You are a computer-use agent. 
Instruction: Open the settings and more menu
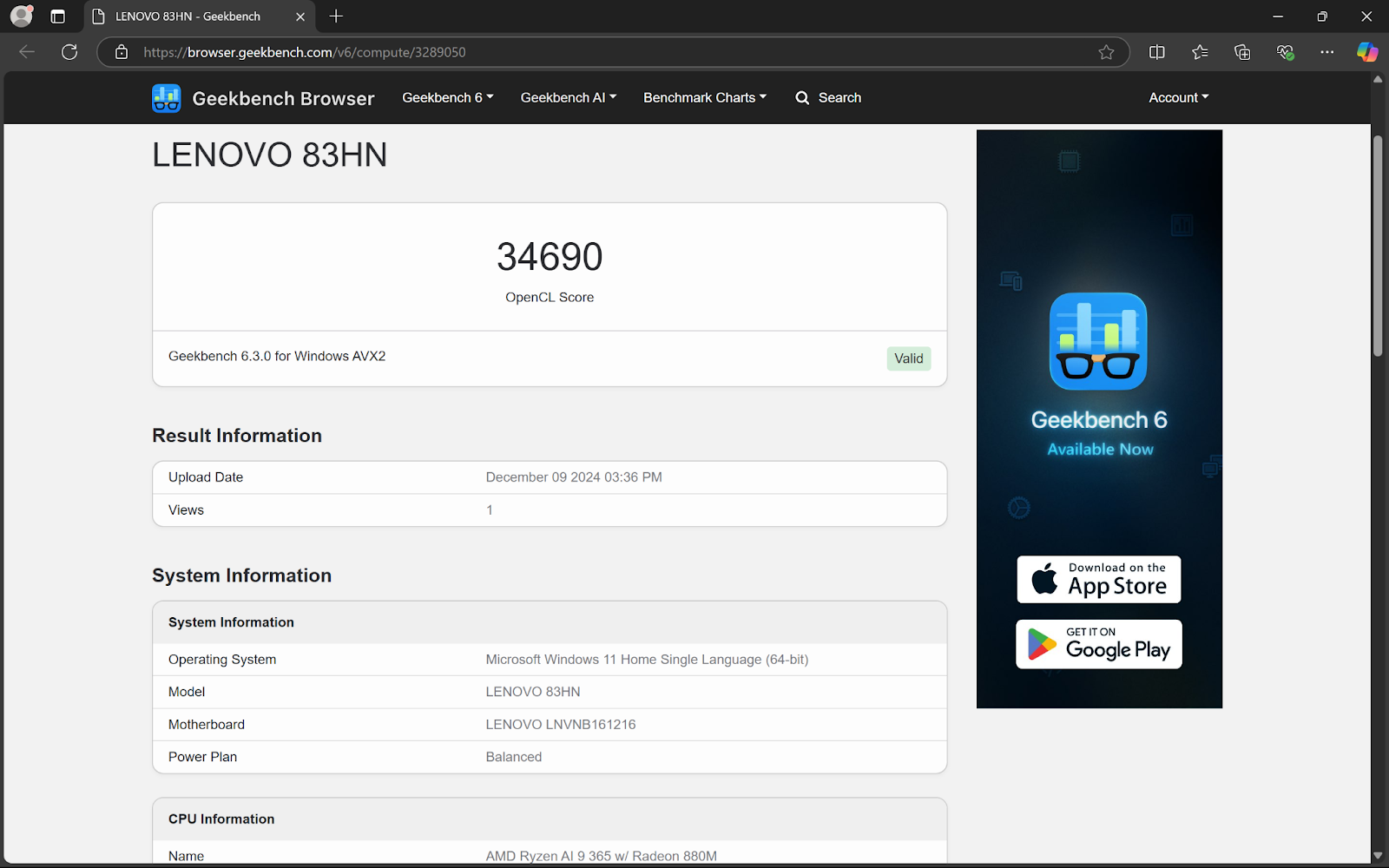pos(1327,52)
